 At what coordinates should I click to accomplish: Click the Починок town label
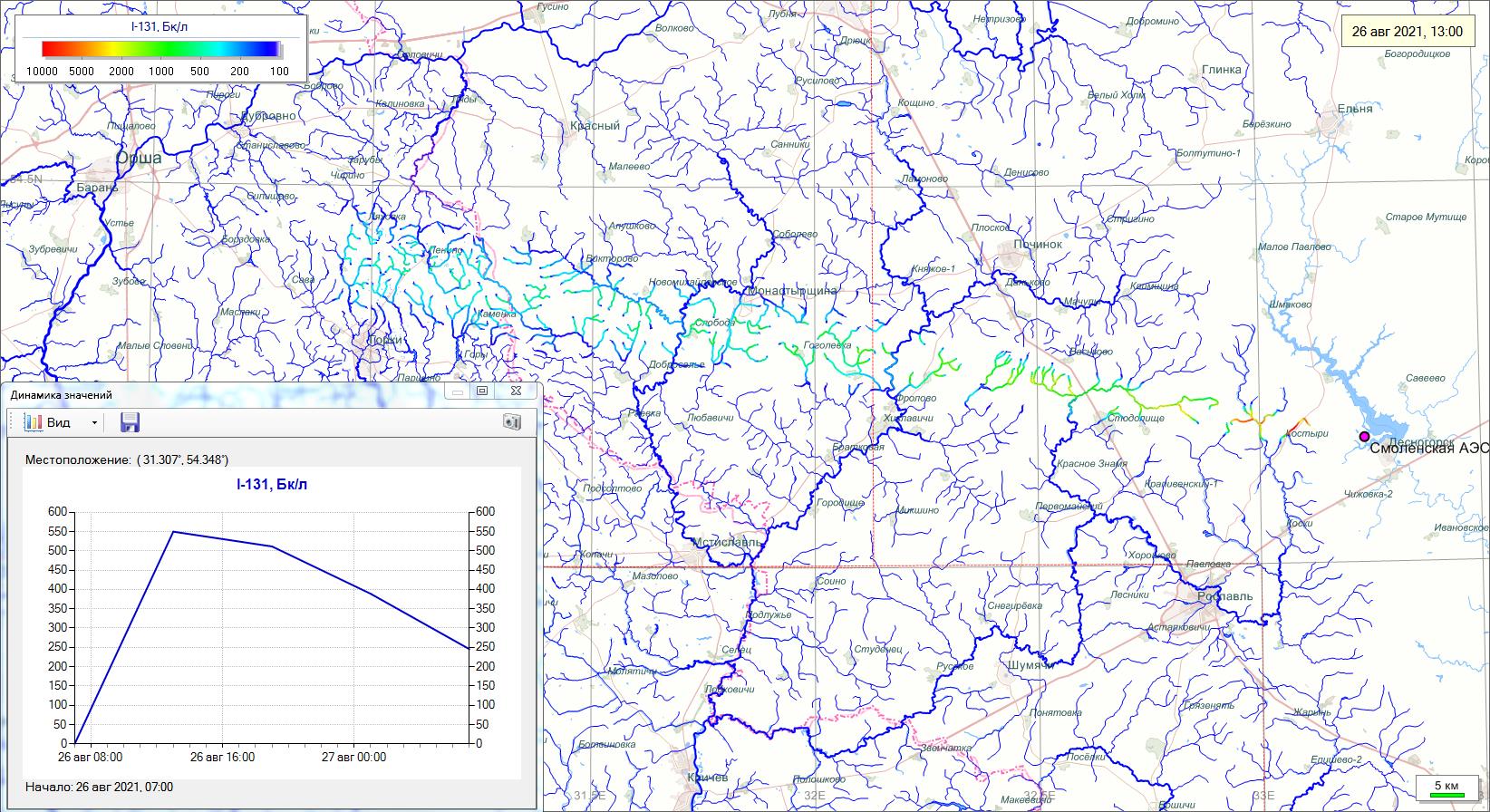(1037, 245)
